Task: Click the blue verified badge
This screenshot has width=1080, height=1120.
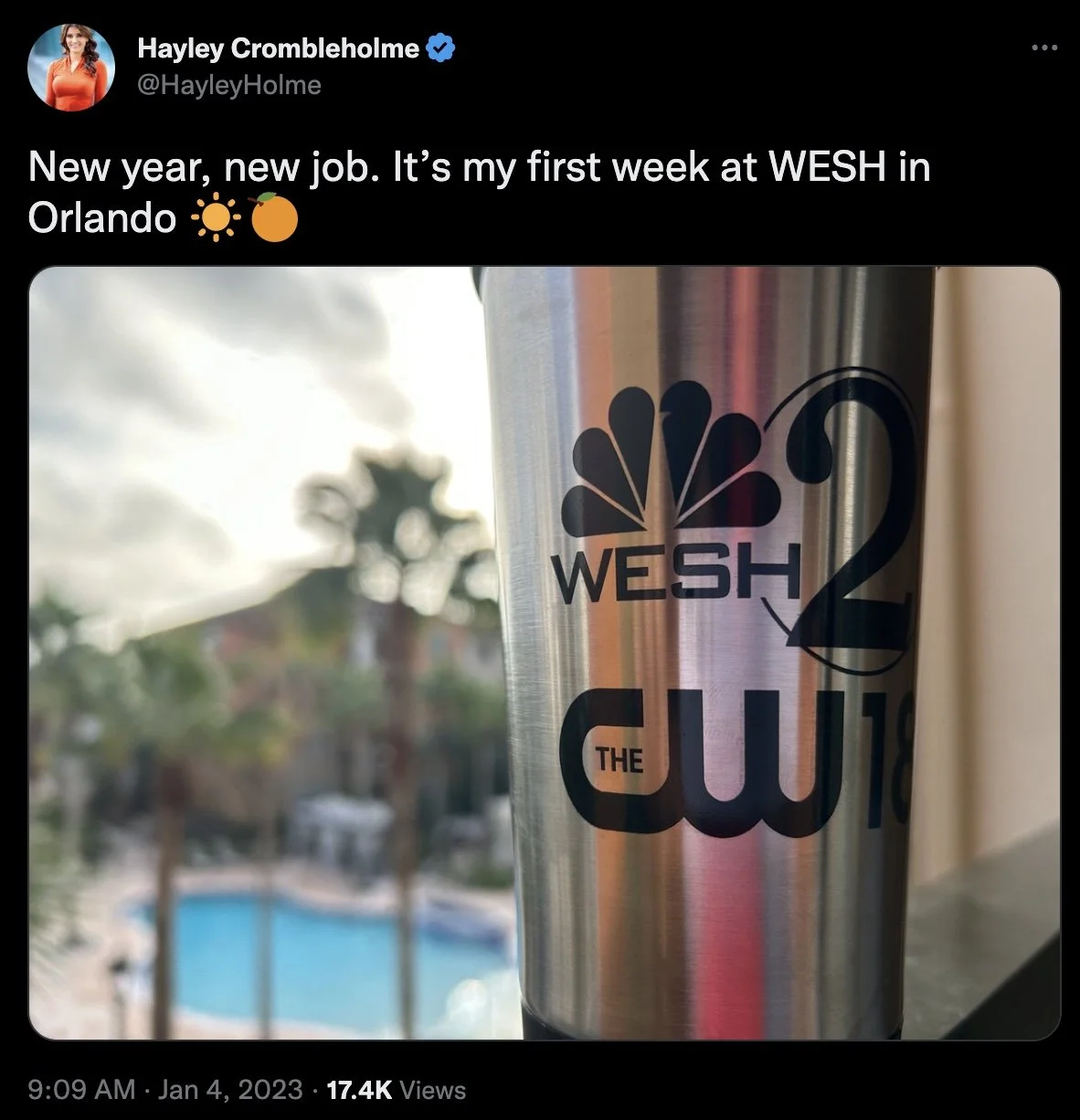Action: coord(440,48)
